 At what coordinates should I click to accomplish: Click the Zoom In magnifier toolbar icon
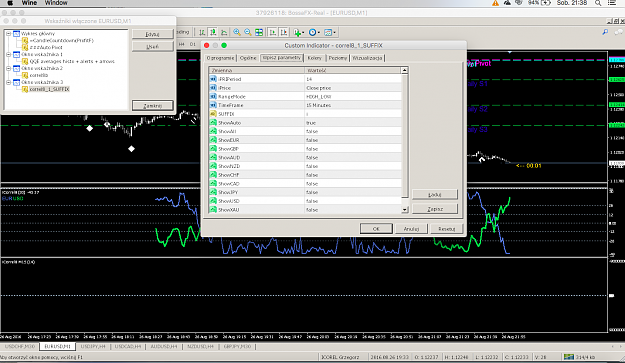click(x=237, y=32)
